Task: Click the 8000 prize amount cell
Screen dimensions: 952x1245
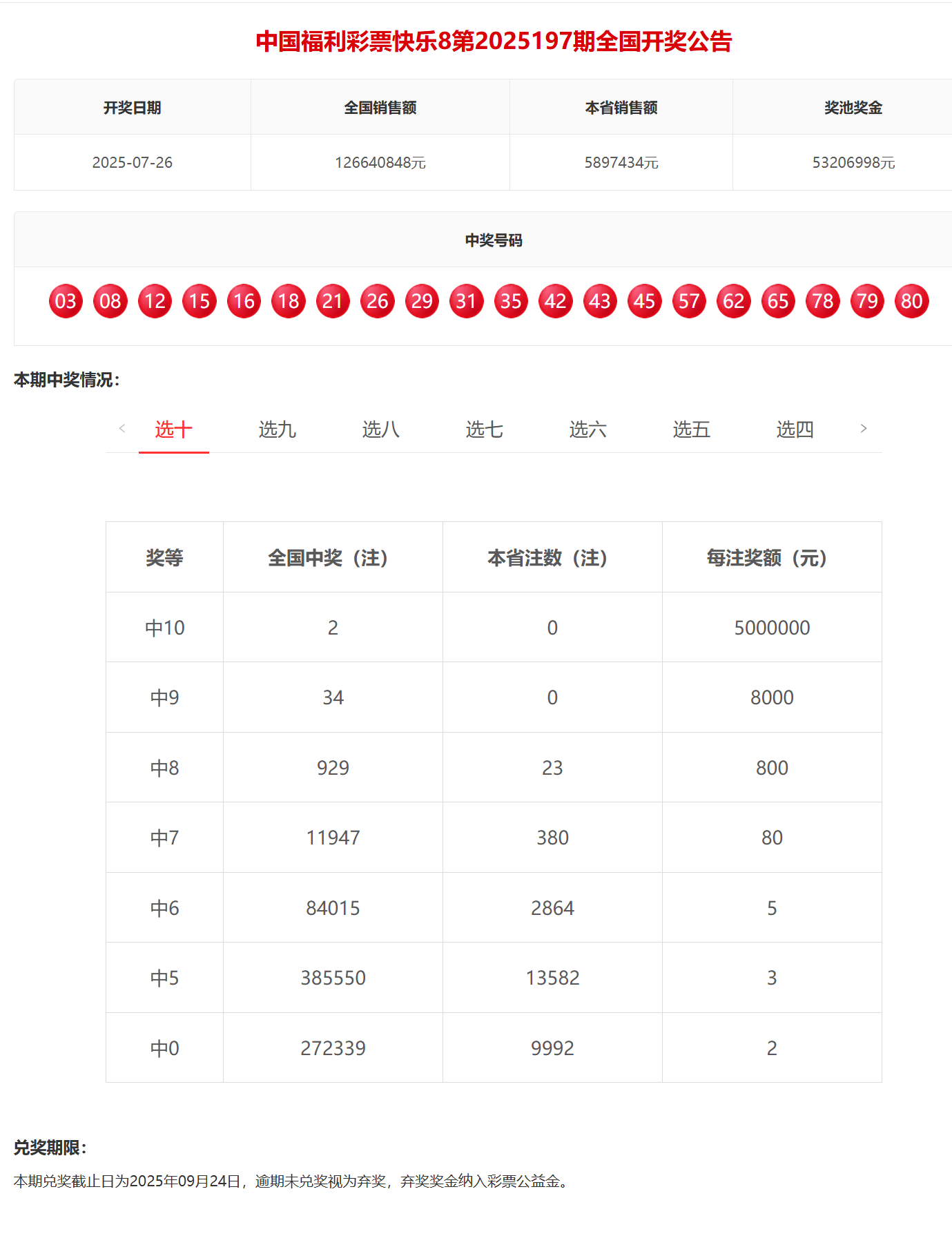Action: click(772, 697)
